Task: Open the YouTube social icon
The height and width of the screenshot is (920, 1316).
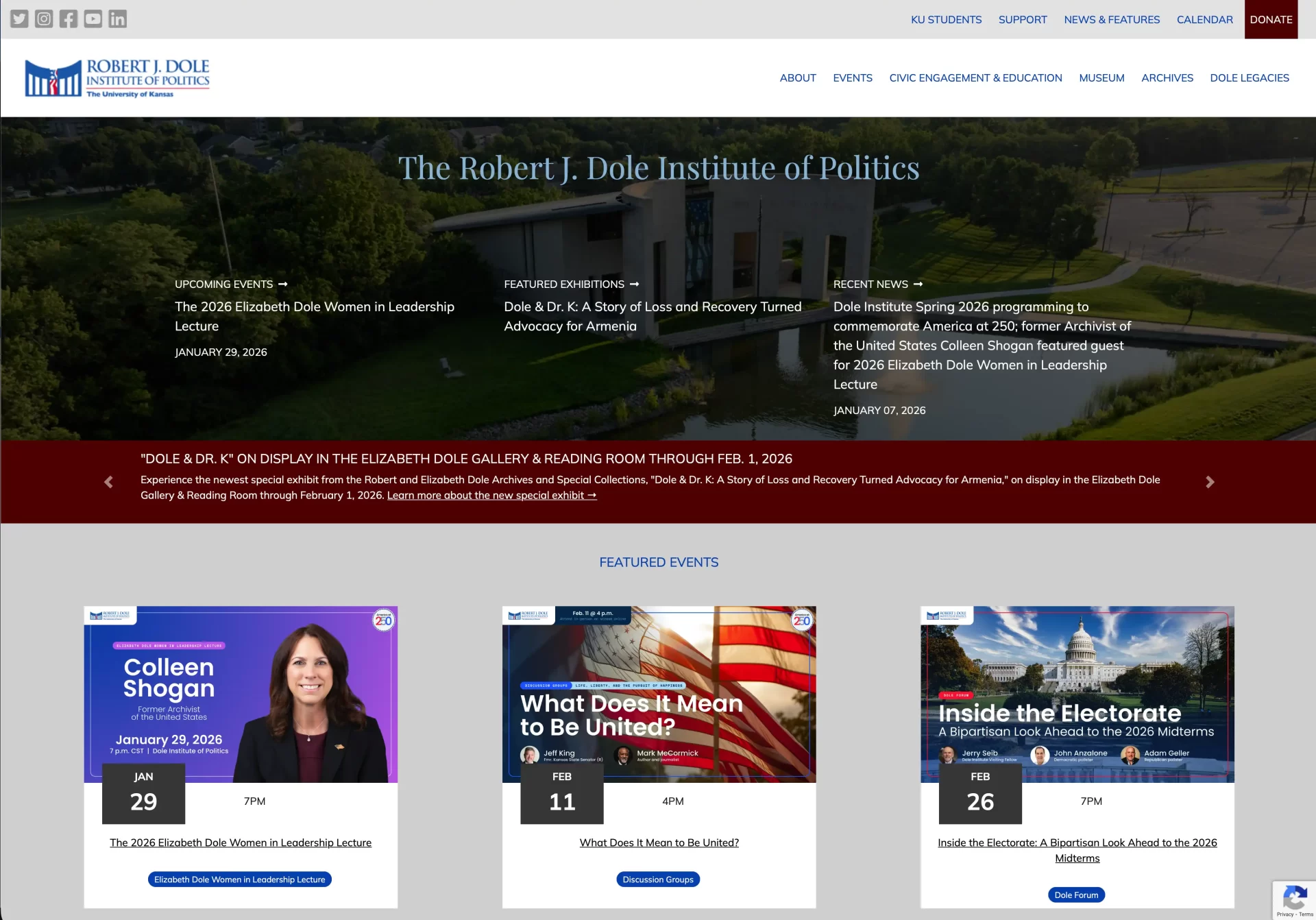Action: [93, 19]
